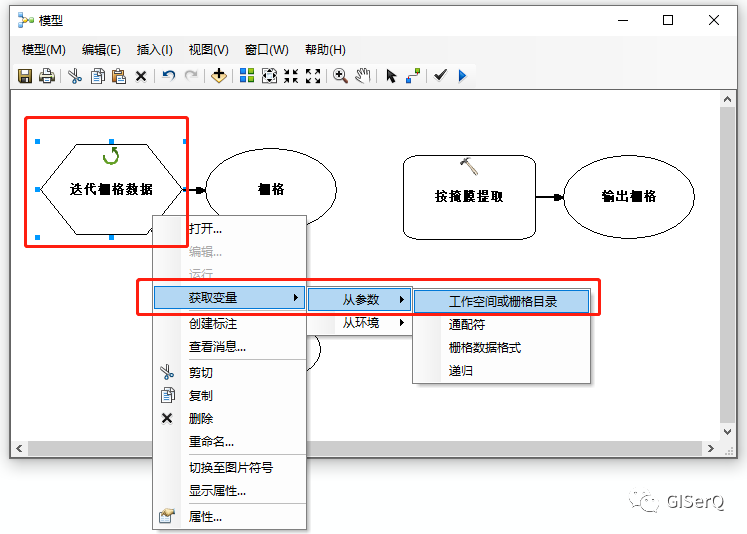Select the fixed zoom out tool
747x534 pixels.
click(x=313, y=76)
